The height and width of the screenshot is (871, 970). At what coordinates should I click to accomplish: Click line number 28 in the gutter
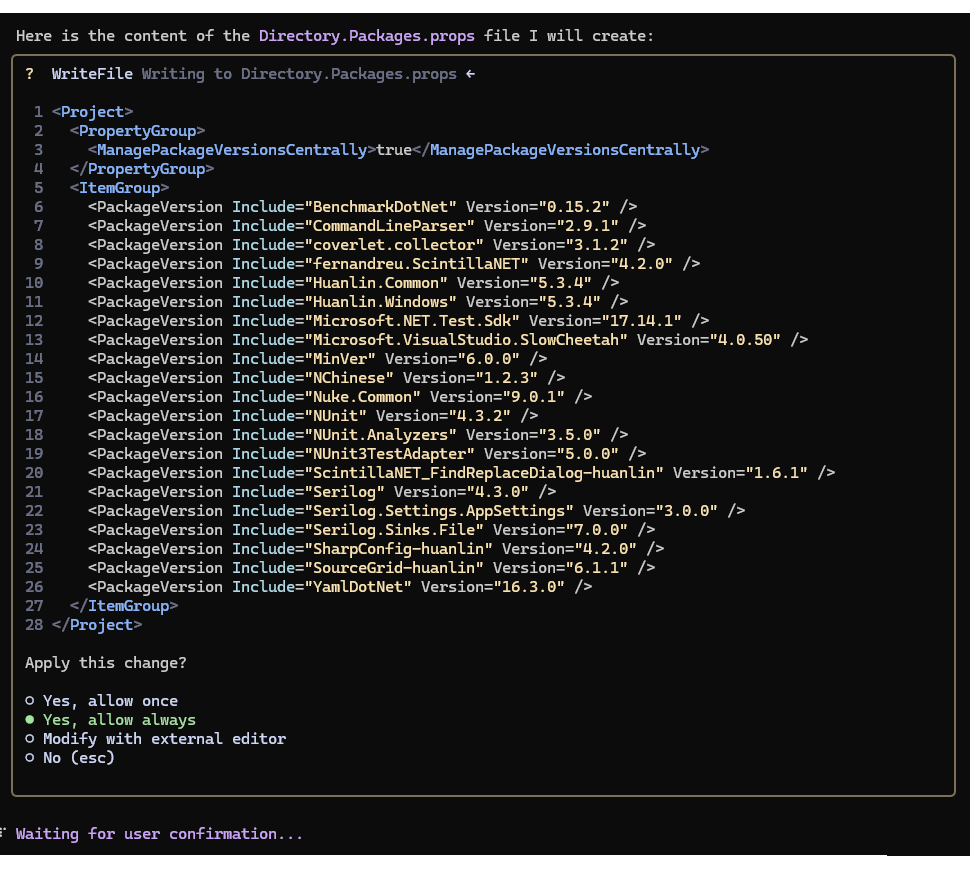[x=34, y=625]
